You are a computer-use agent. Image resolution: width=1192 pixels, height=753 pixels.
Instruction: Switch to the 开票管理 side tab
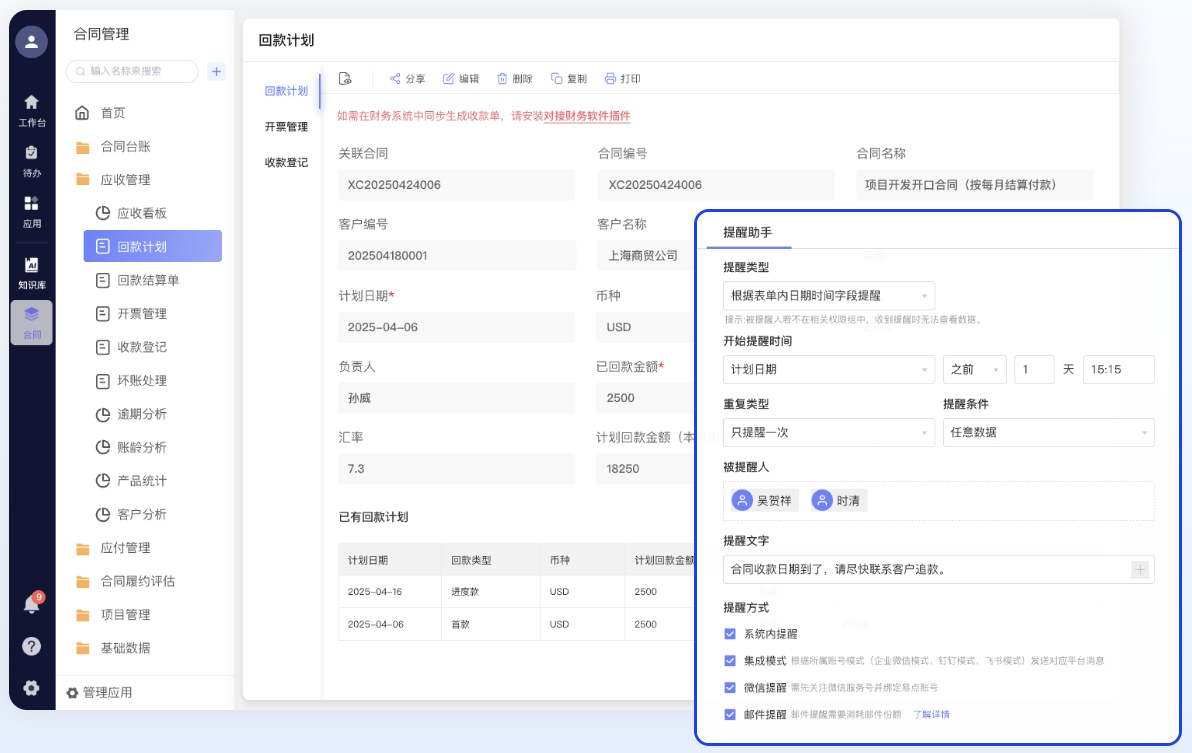click(286, 127)
